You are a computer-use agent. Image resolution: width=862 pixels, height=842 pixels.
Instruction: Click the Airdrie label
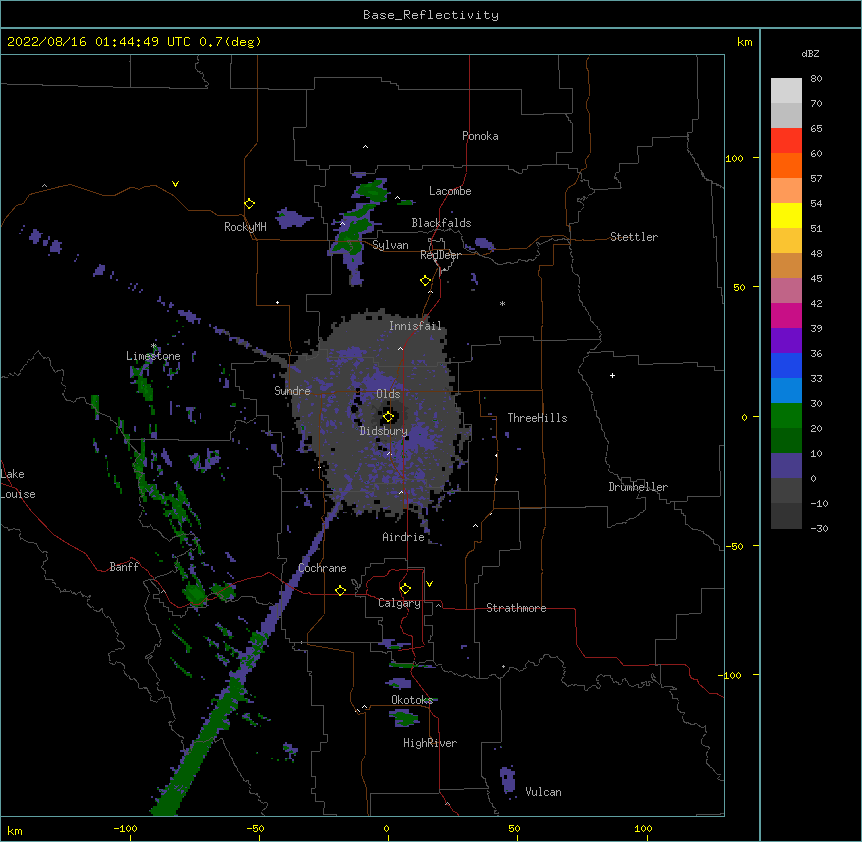(404, 537)
